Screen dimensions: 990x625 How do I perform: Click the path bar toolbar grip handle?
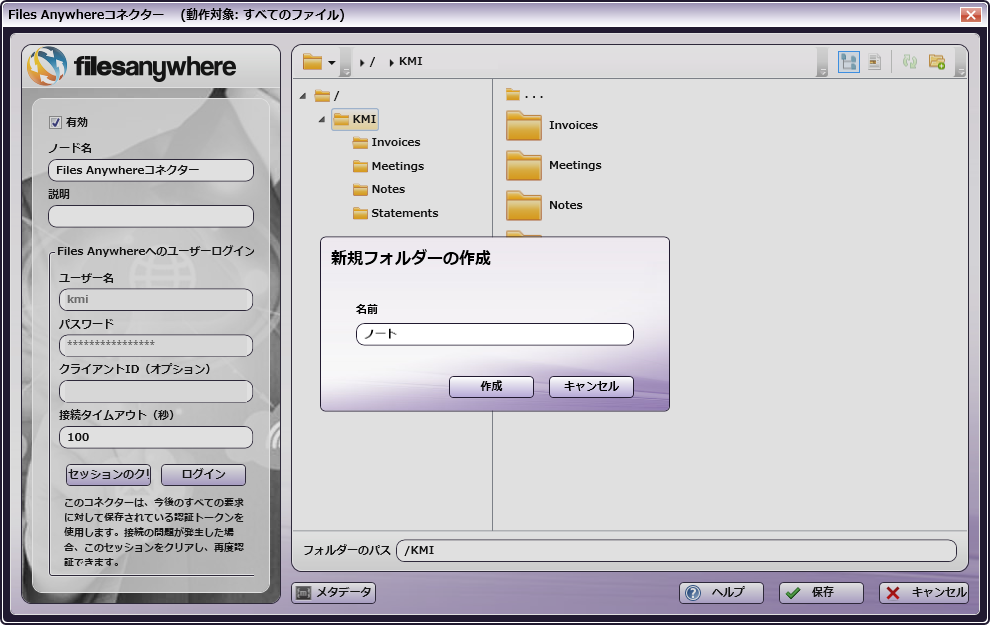click(345, 62)
